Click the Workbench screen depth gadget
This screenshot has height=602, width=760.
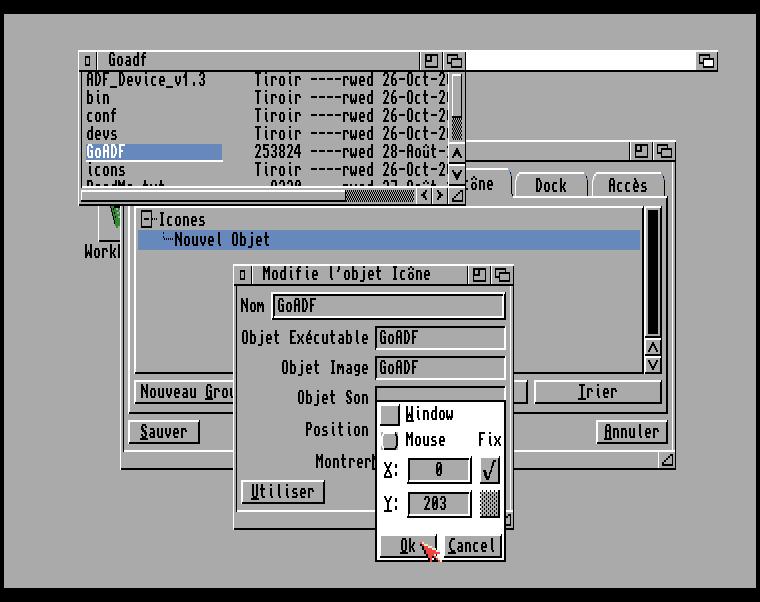click(706, 61)
